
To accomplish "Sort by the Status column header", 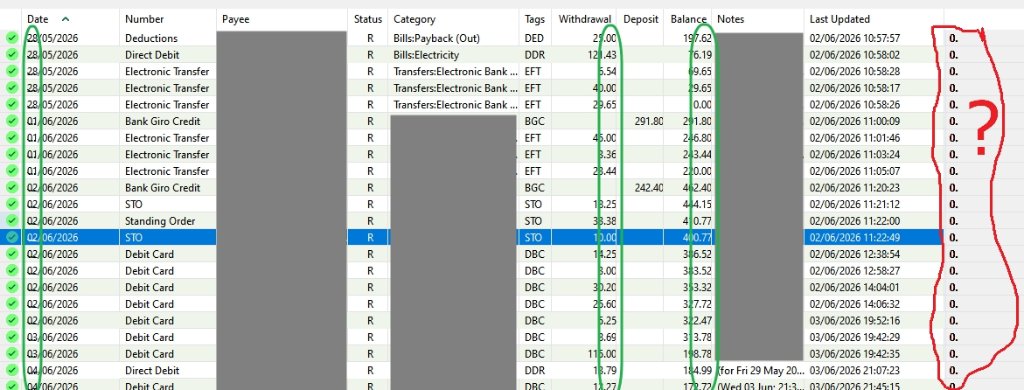I will click(368, 20).
